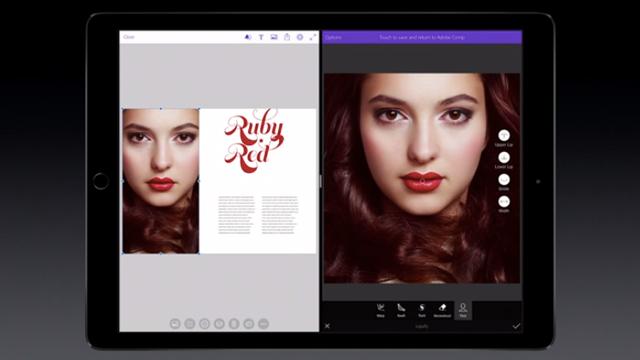Cancel Liquify with the X icon
The width and height of the screenshot is (640, 360).
click(x=327, y=326)
